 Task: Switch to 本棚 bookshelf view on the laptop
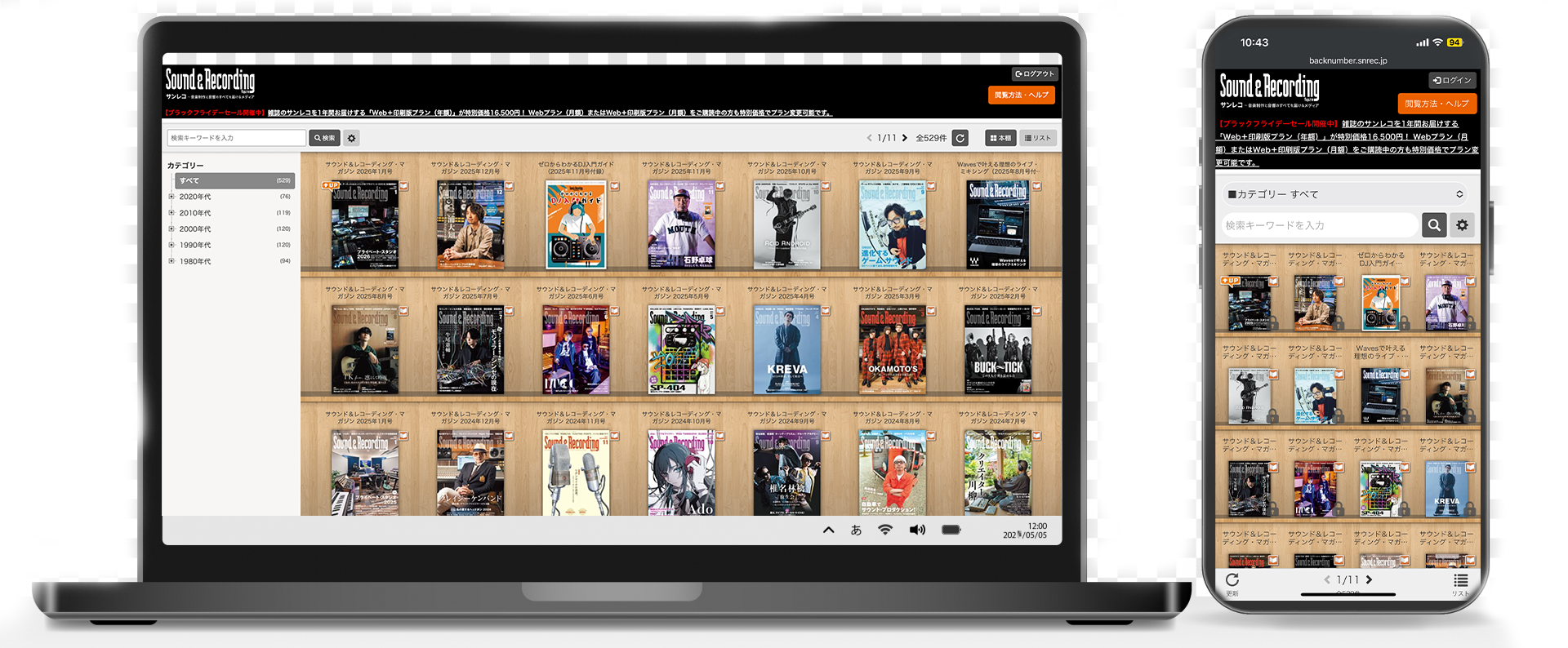[x=1000, y=138]
